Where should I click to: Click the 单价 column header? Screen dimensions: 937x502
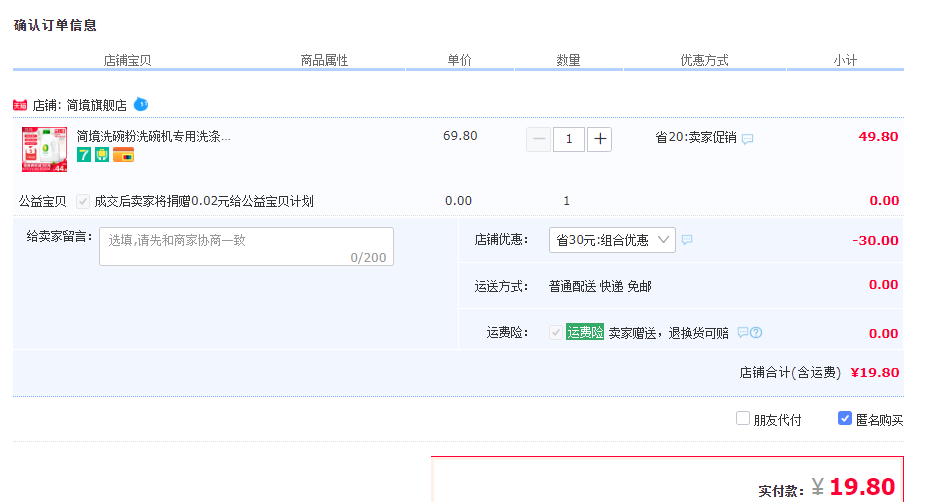(460, 60)
